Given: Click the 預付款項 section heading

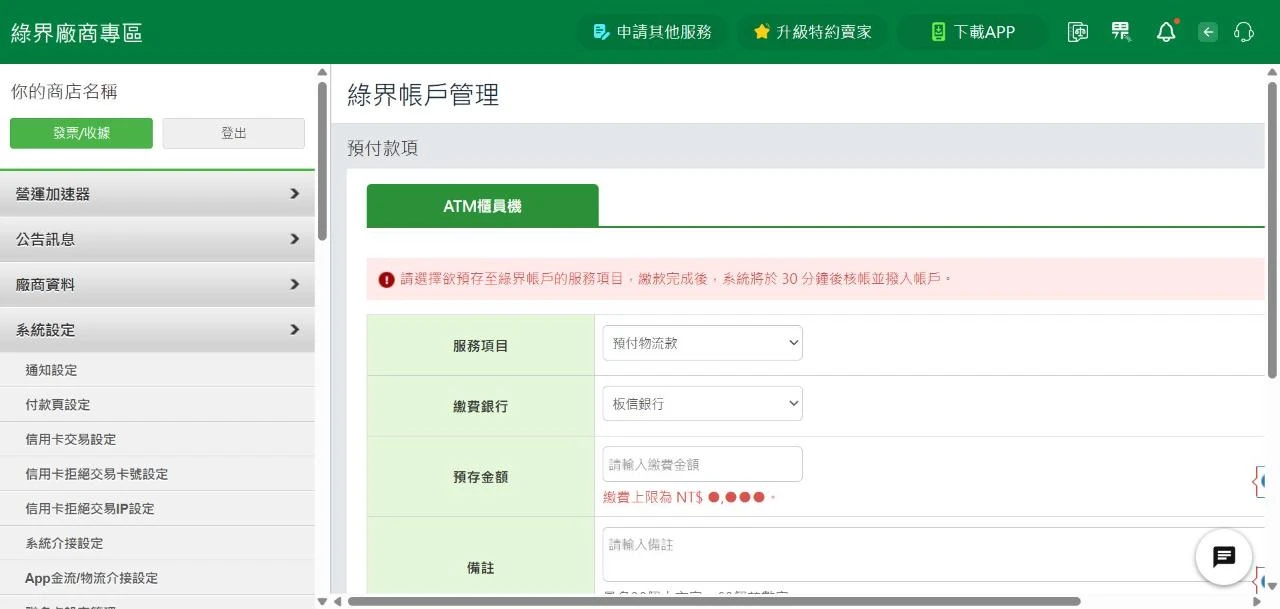Looking at the screenshot, I should coord(382,148).
